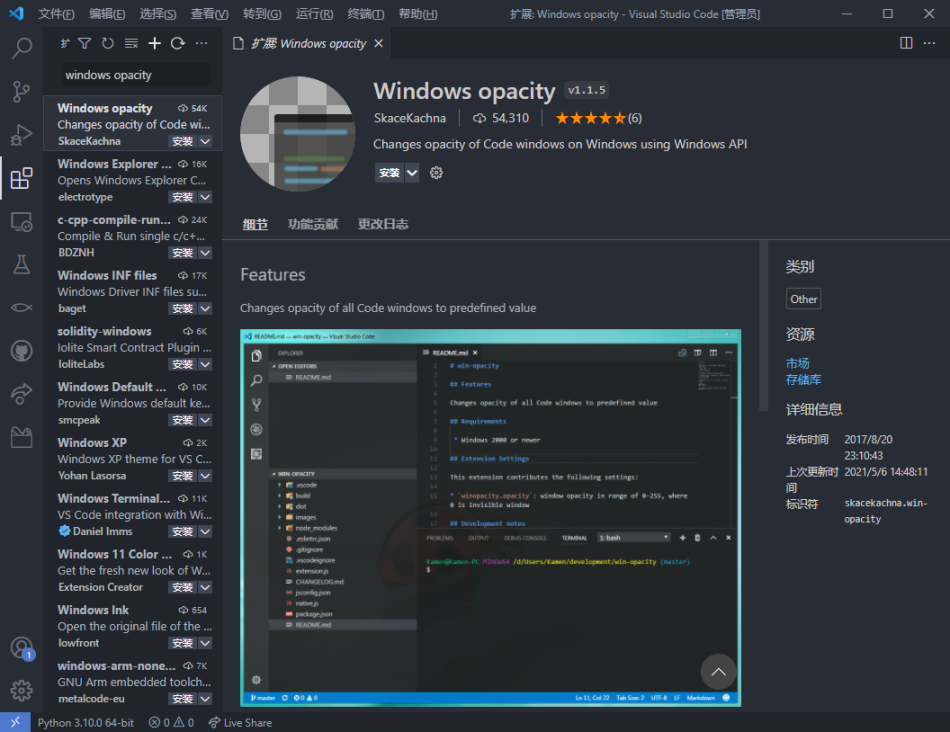950x732 pixels.
Task: Open the Testing flask view
Action: pos(22,265)
